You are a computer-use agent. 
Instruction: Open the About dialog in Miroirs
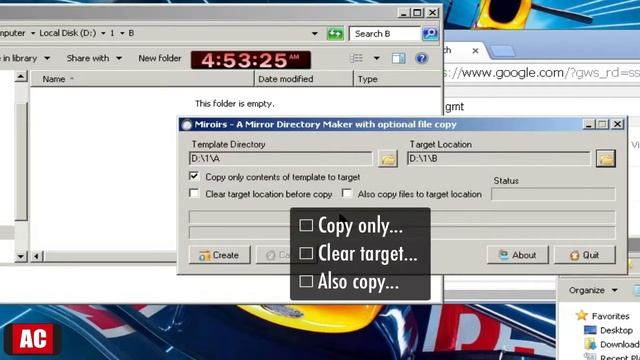518,255
